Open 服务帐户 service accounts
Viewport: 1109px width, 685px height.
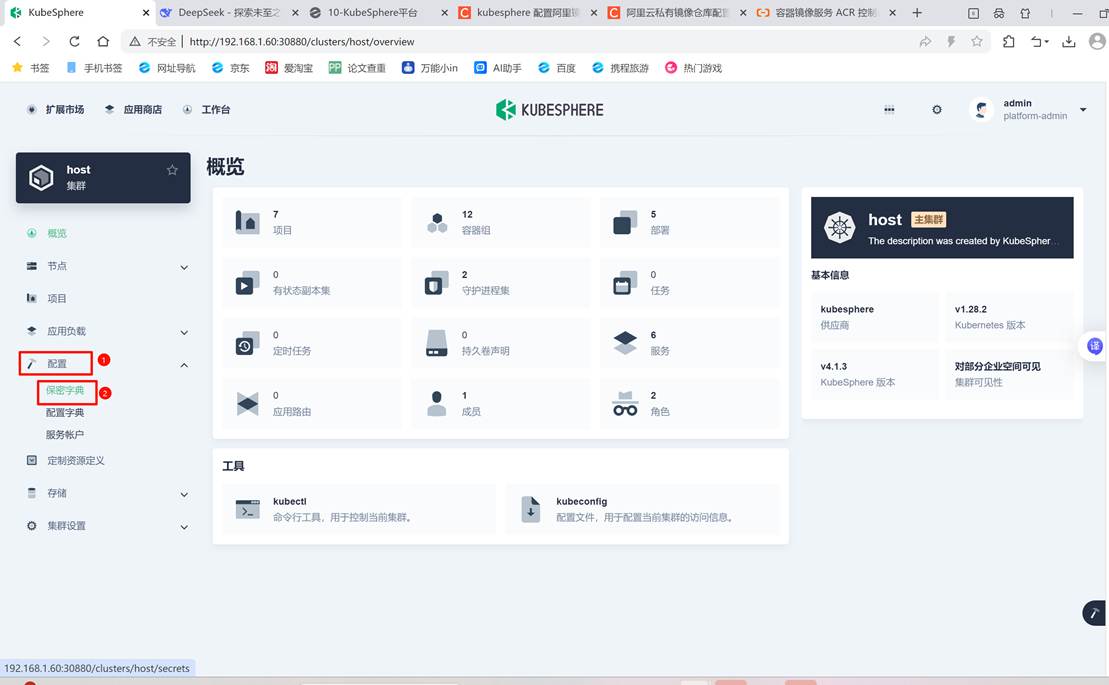65,434
